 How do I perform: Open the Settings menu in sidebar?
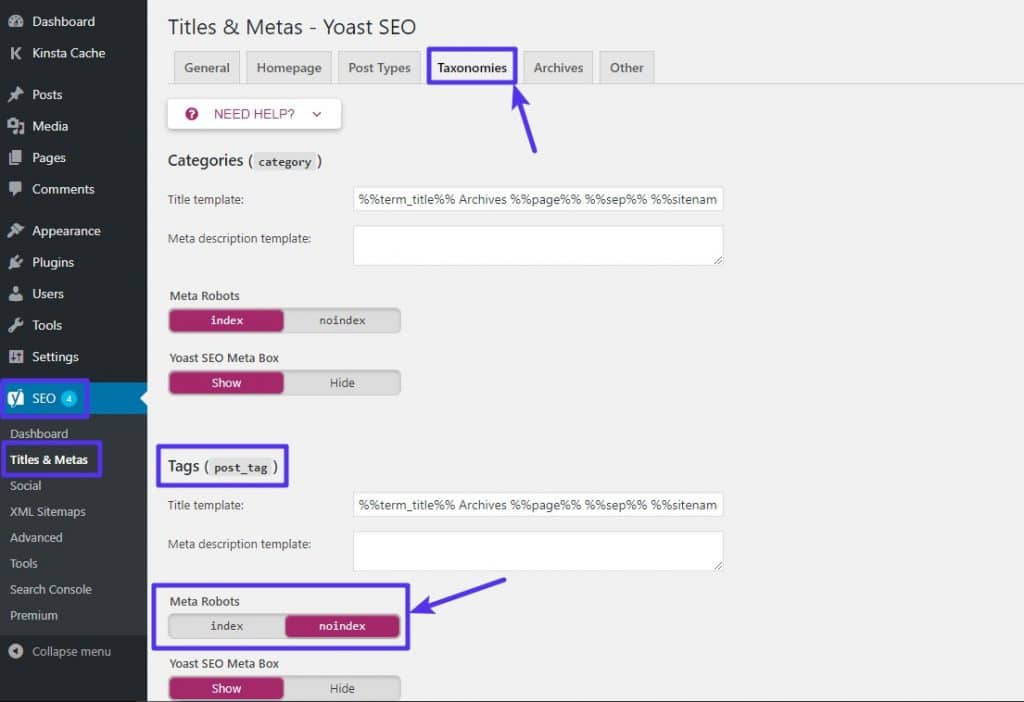click(x=14, y=357)
